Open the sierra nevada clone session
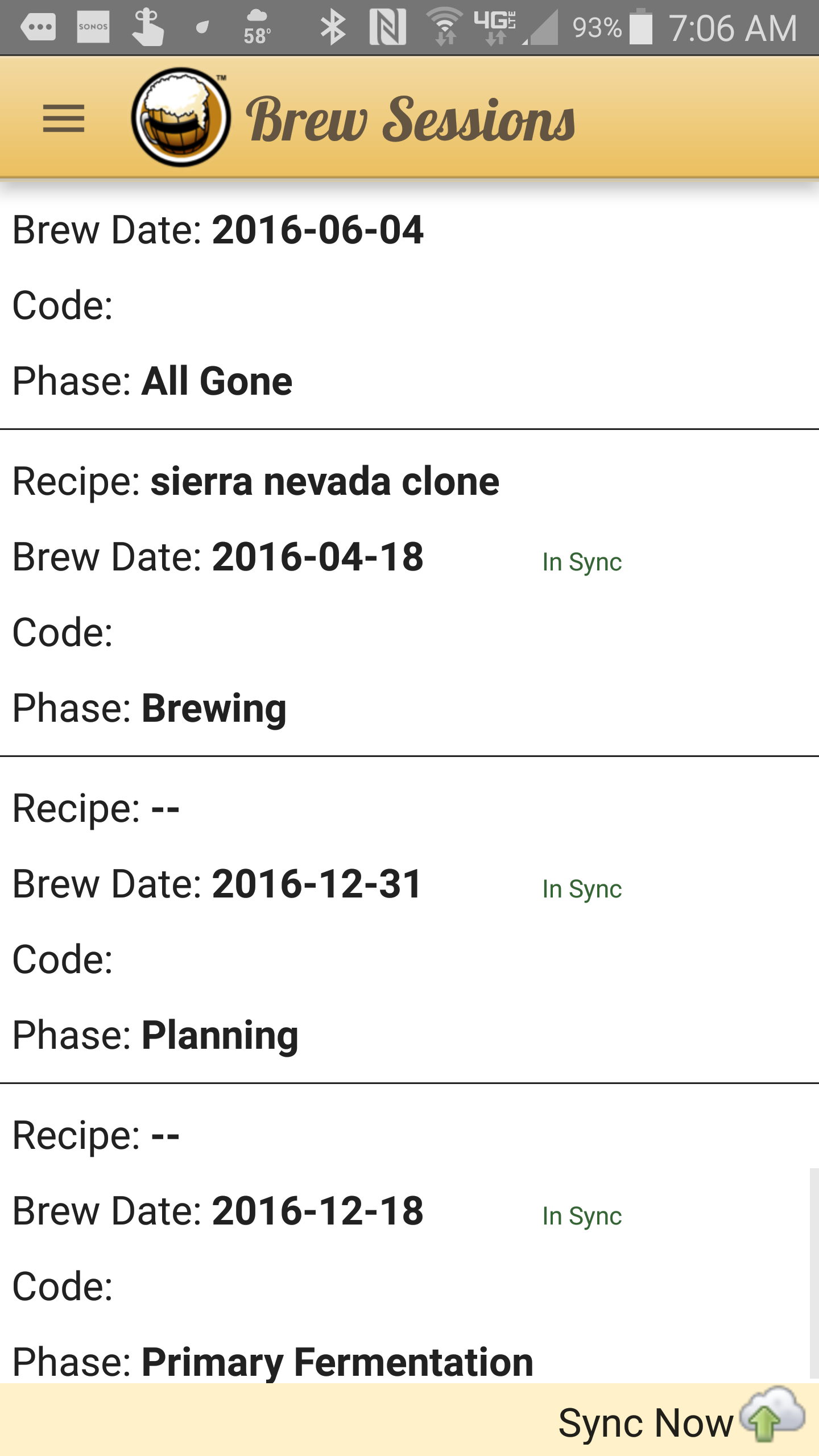The height and width of the screenshot is (1456, 819). pyautogui.click(x=409, y=593)
